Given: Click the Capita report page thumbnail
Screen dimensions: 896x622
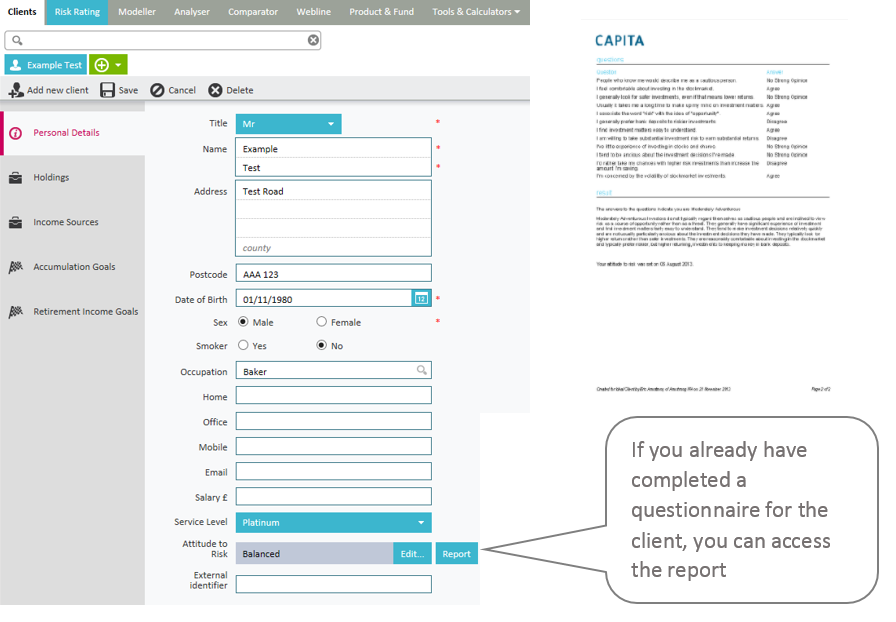Looking at the screenshot, I should pos(713,213).
